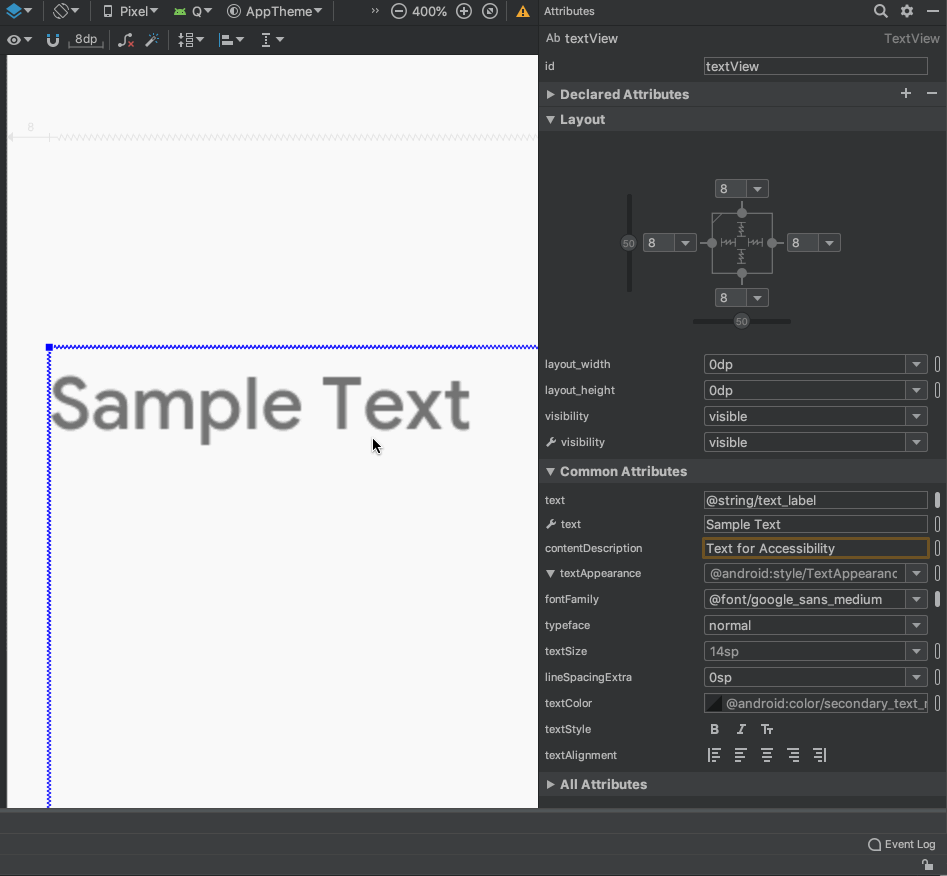Click the Infer Constraints magic wand icon
947x876 pixels.
pos(152,40)
